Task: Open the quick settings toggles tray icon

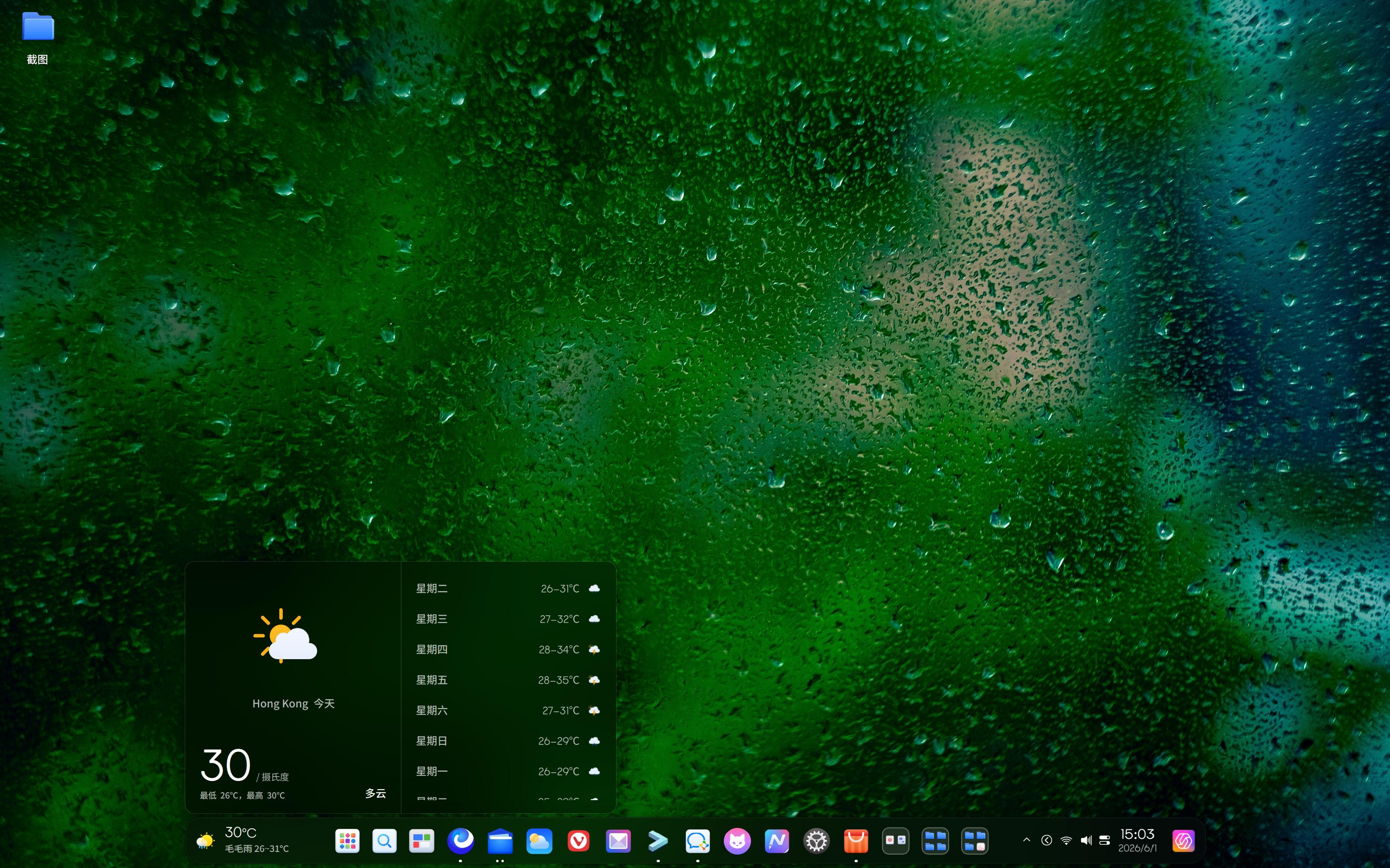Action: 1105,841
